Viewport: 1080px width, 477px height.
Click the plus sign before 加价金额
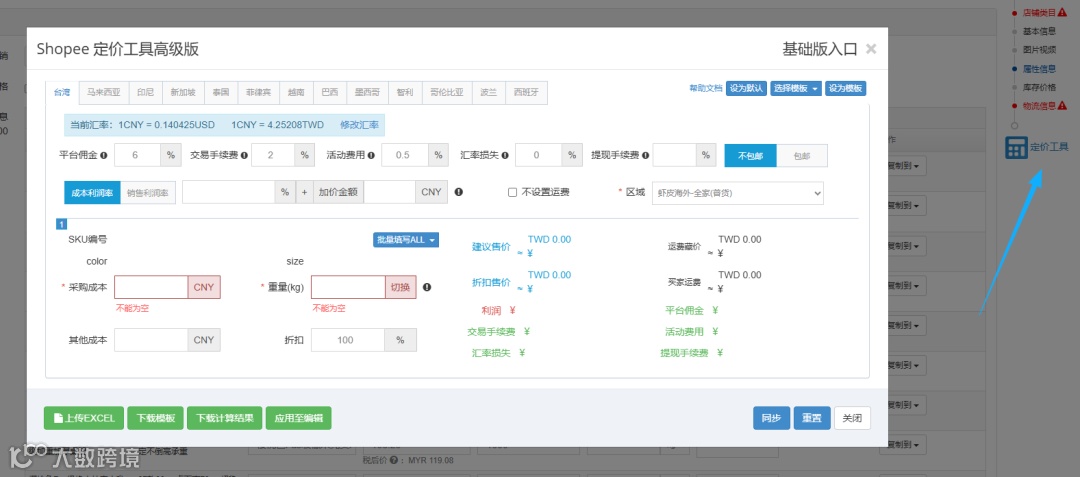point(305,192)
